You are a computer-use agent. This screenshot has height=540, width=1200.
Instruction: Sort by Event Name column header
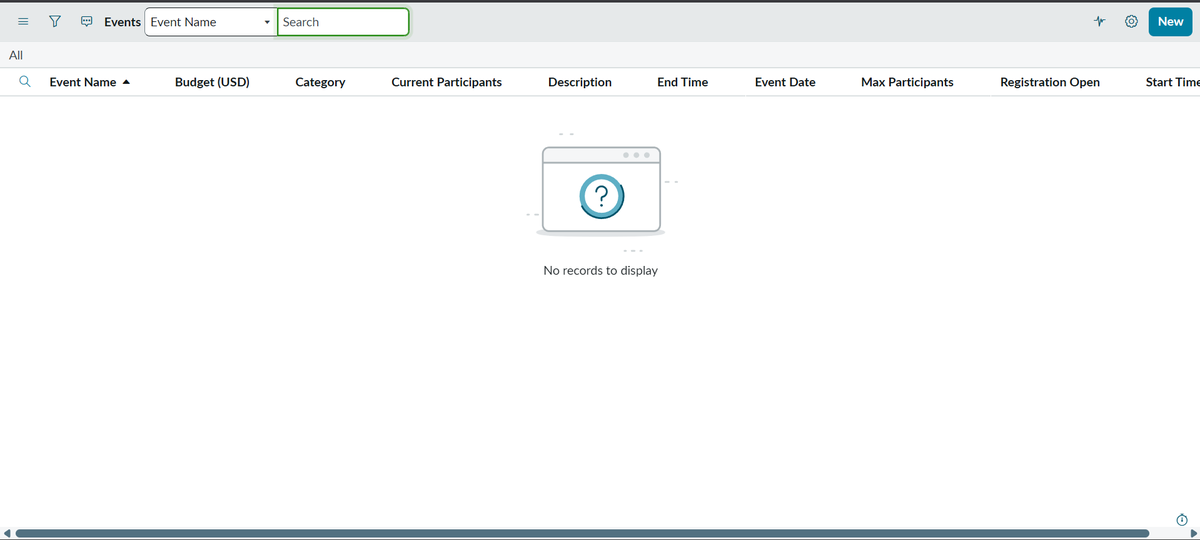83,82
